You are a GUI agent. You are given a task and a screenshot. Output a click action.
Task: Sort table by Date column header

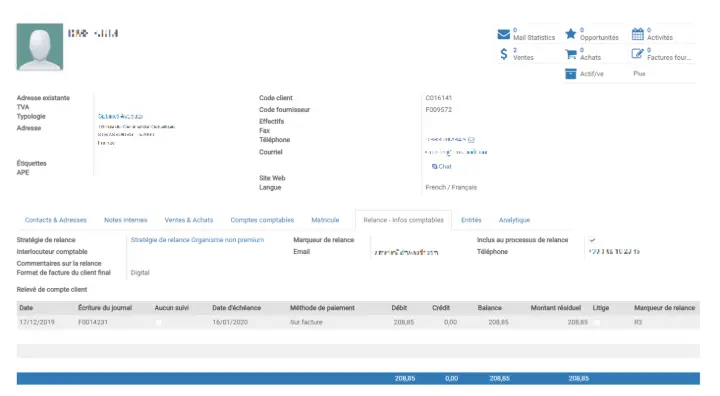coord(26,308)
